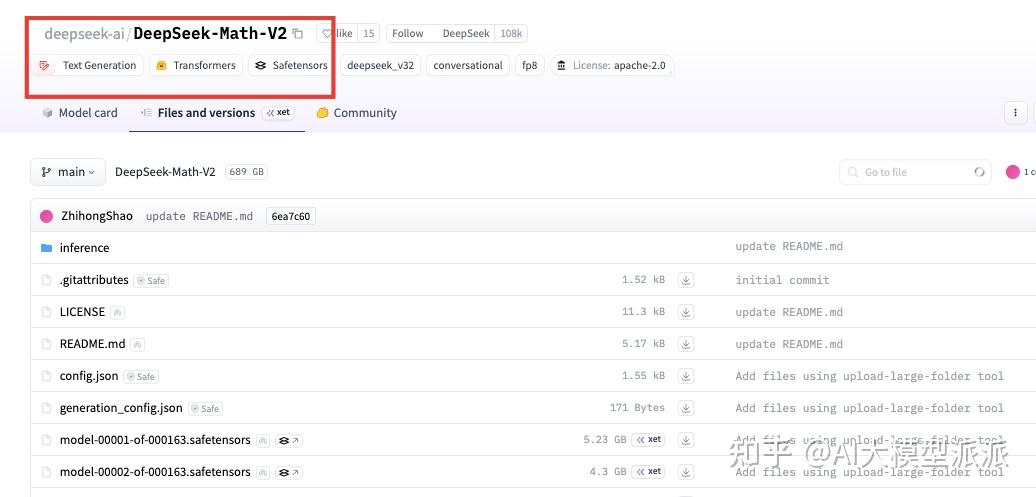Click scan badge icon beside model-00001 file

(263, 440)
